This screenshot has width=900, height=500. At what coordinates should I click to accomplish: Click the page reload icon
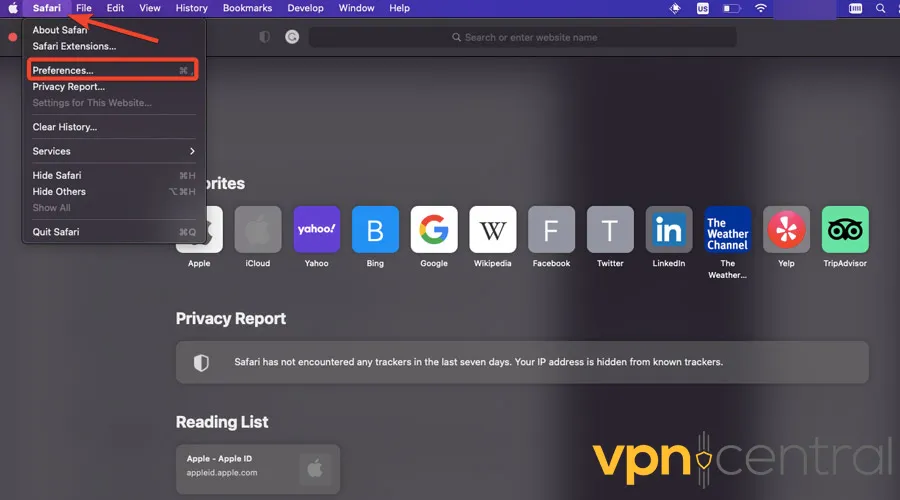[x=292, y=37]
